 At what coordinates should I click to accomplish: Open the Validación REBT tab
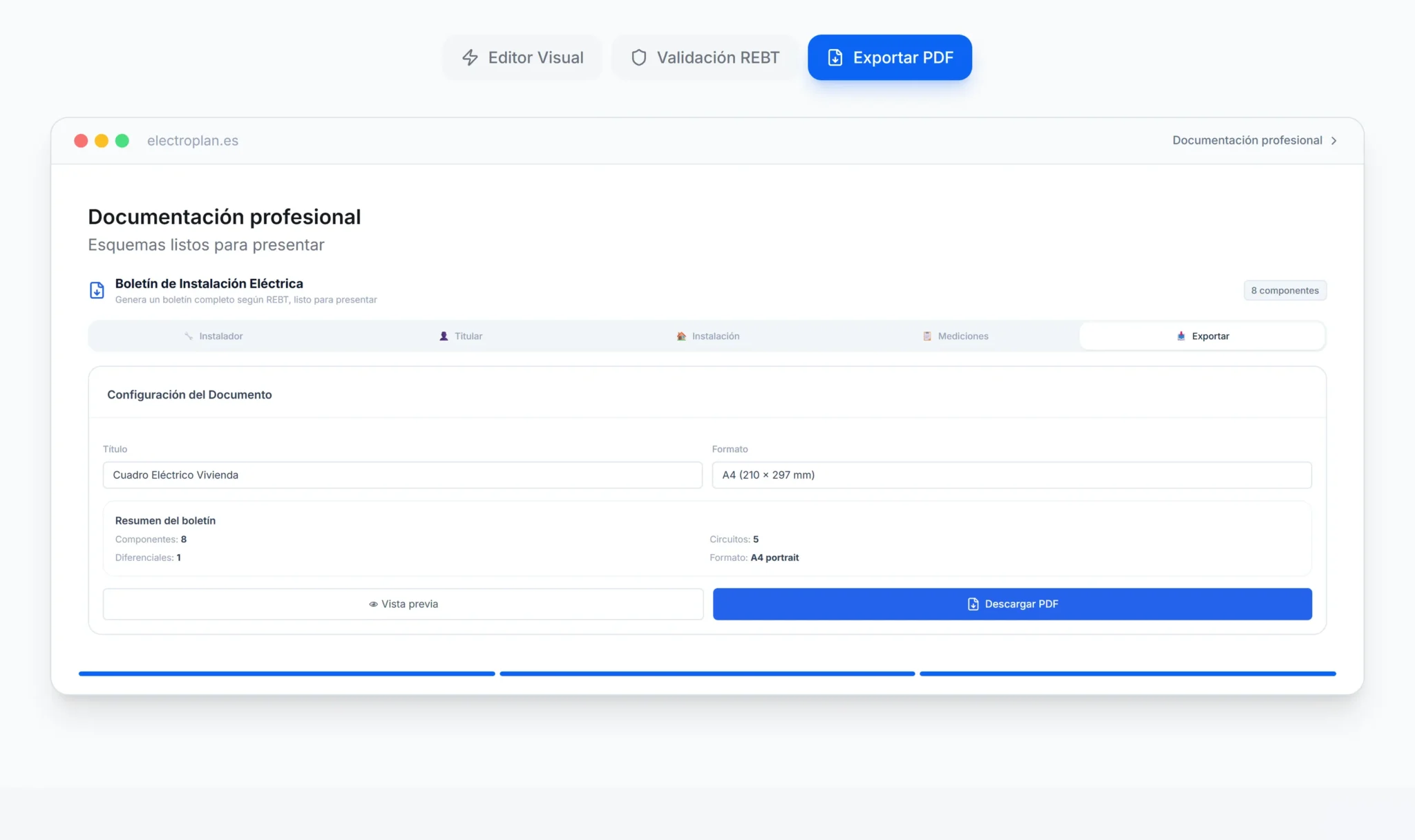pyautogui.click(x=705, y=57)
